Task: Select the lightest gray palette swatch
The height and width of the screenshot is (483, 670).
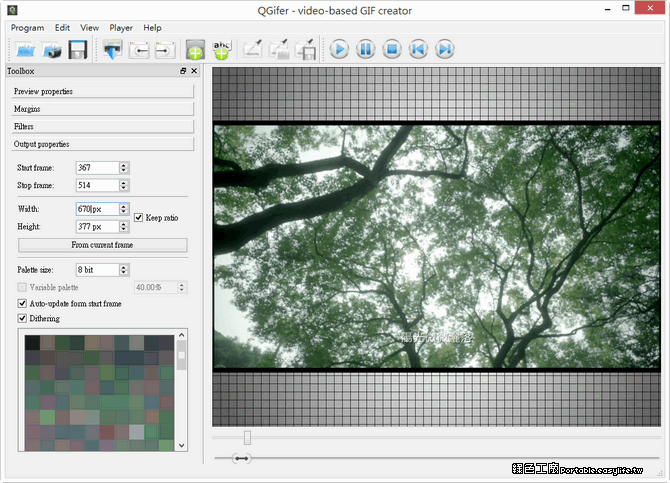Action: point(136,432)
